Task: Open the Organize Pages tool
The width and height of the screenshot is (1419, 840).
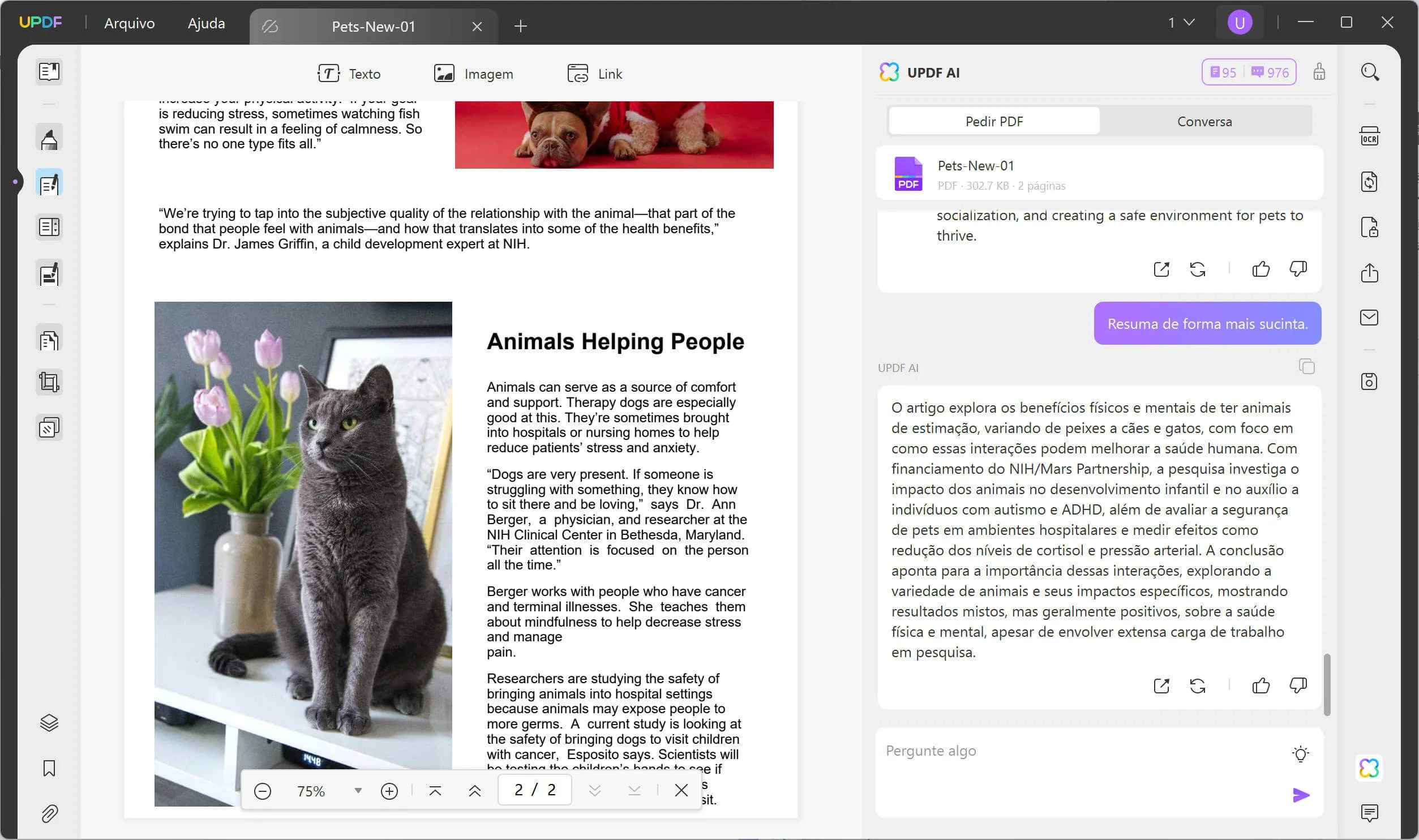Action: 49,340
